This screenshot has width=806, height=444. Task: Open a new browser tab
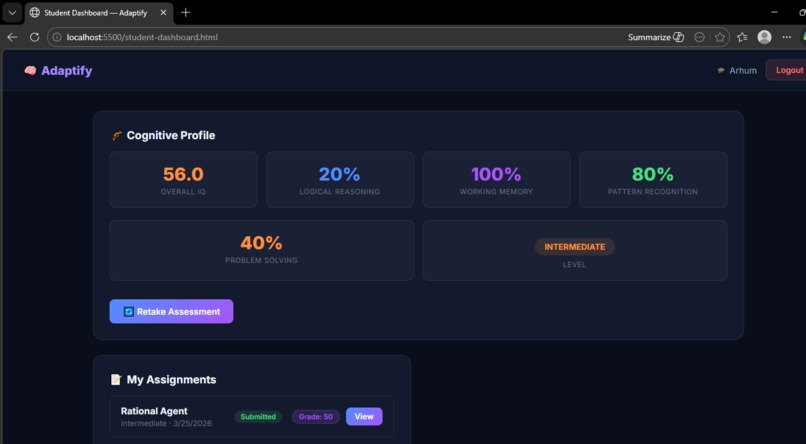coord(186,12)
